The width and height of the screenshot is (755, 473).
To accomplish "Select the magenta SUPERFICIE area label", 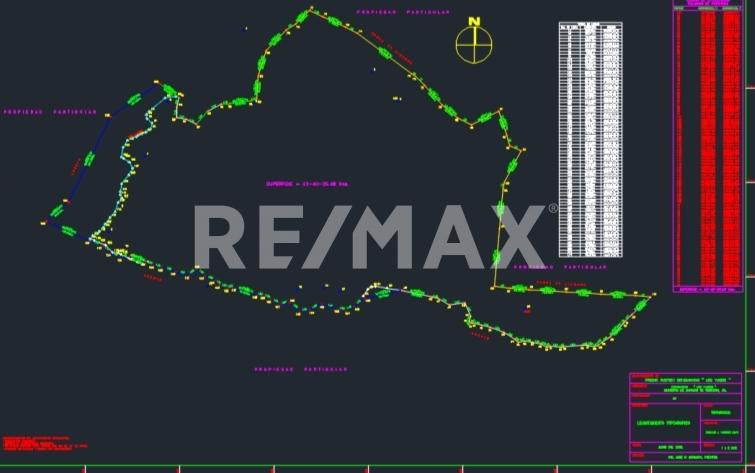I will 307,184.
